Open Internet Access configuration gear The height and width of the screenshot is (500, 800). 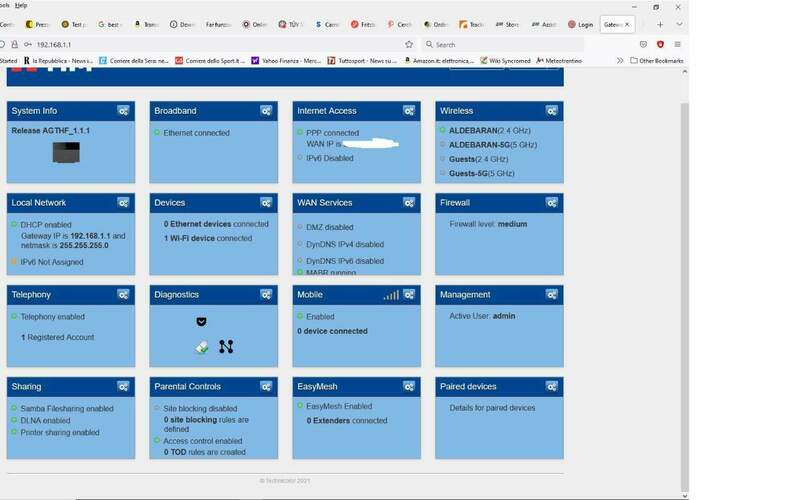[409, 111]
